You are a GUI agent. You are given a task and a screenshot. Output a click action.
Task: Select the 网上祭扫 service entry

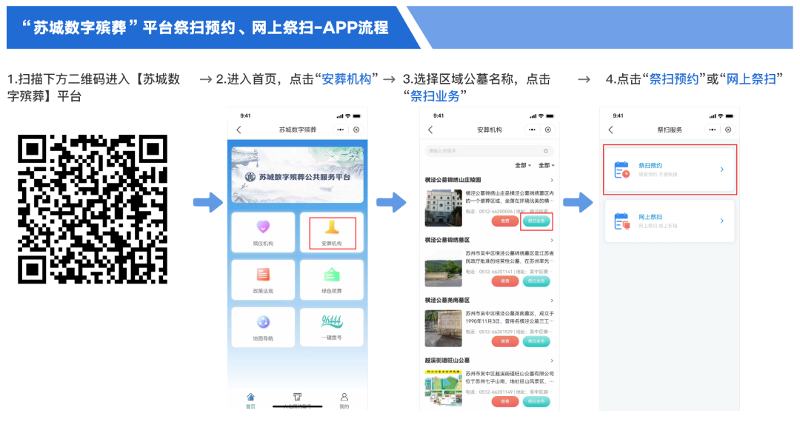pos(670,221)
